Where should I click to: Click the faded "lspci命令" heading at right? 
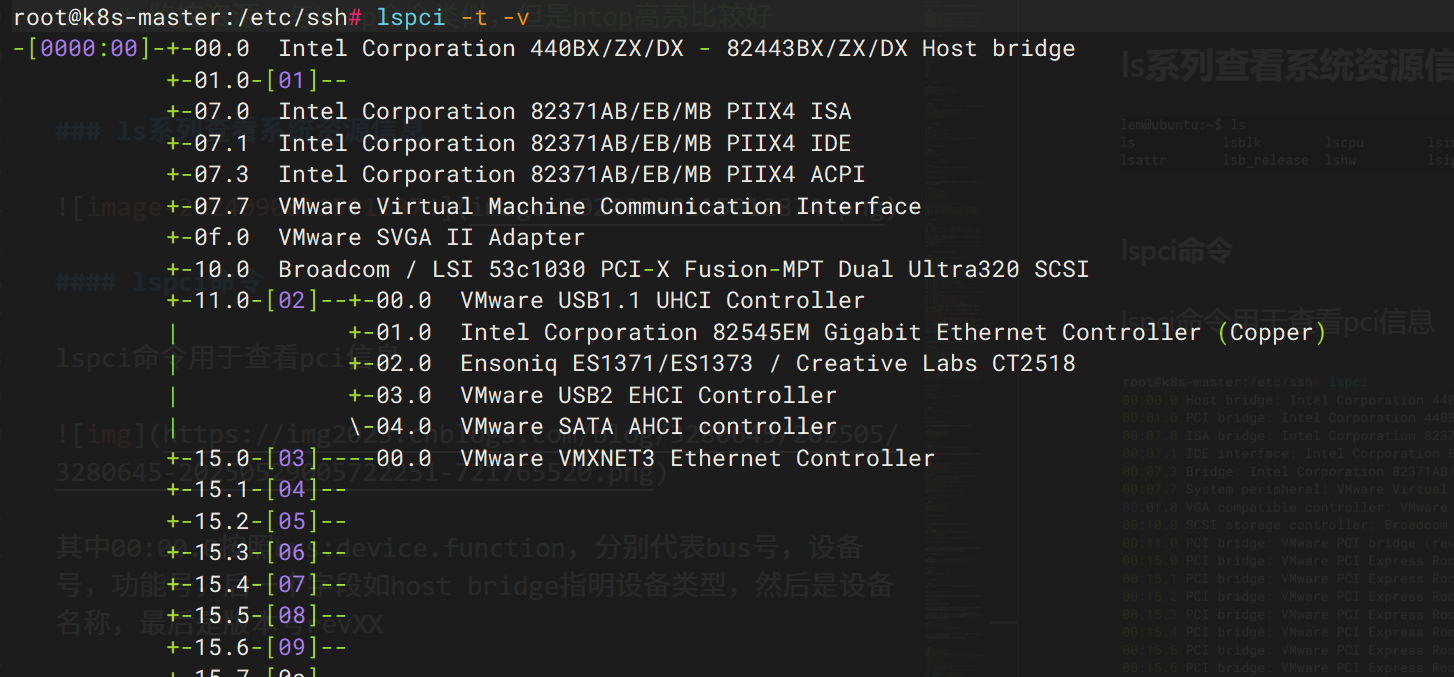pos(1176,251)
